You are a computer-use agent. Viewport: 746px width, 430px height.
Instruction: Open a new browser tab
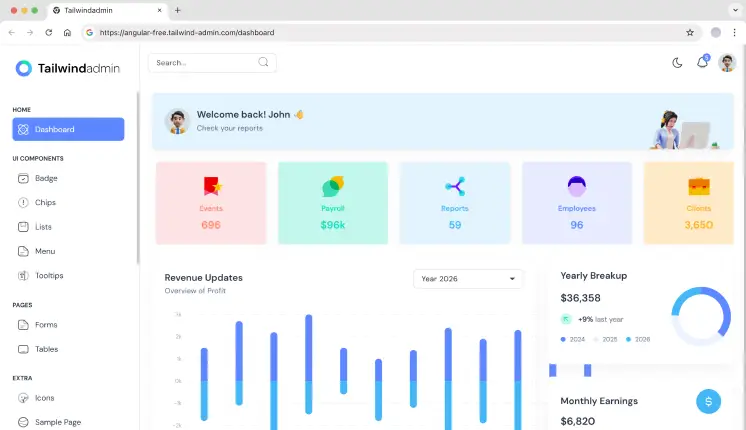pyautogui.click(x=177, y=10)
